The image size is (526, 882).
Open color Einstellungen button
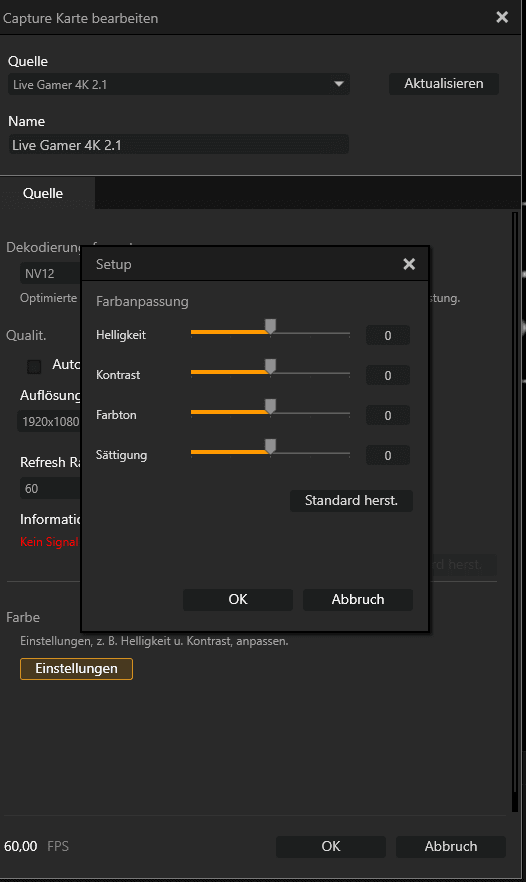(x=77, y=669)
